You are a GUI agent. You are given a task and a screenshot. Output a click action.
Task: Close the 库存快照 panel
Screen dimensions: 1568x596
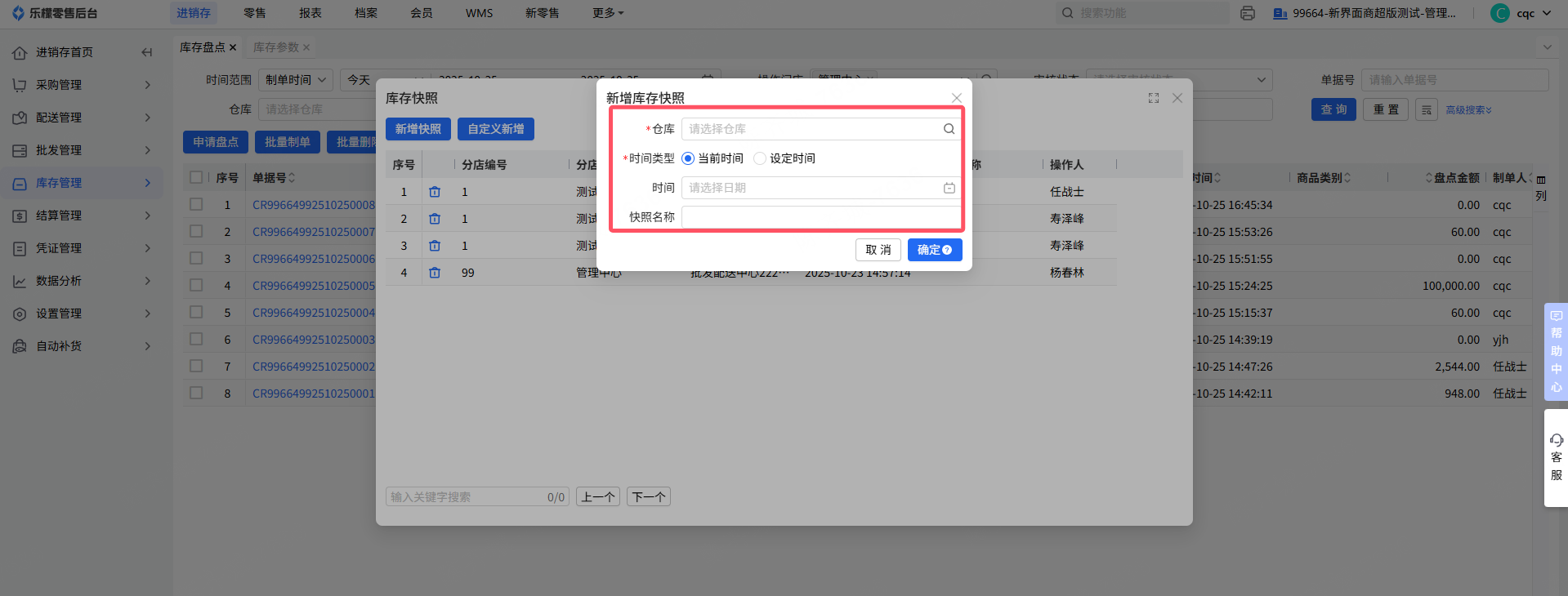pyautogui.click(x=1177, y=98)
